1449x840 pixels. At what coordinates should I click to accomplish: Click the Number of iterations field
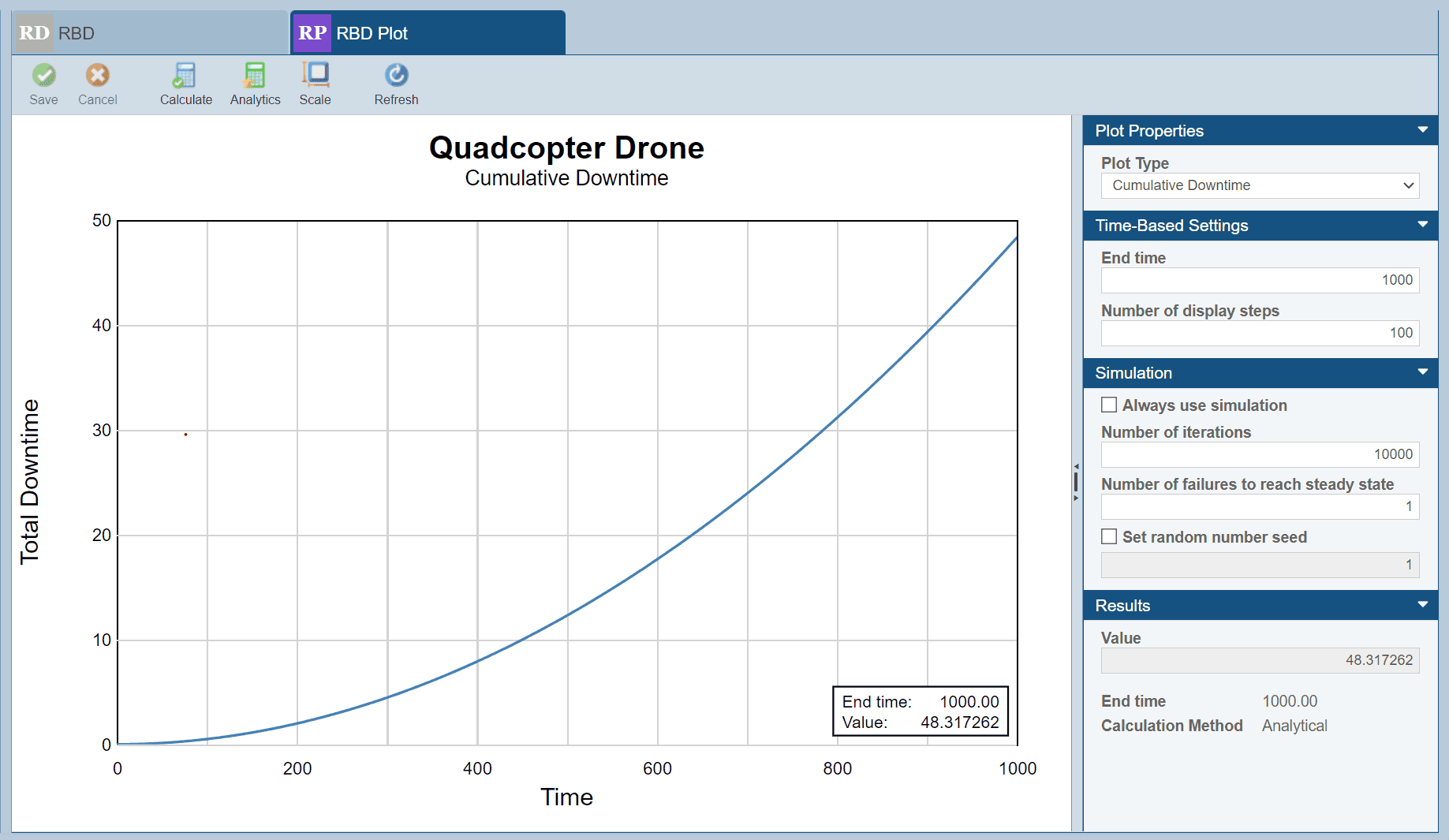tap(1260, 454)
